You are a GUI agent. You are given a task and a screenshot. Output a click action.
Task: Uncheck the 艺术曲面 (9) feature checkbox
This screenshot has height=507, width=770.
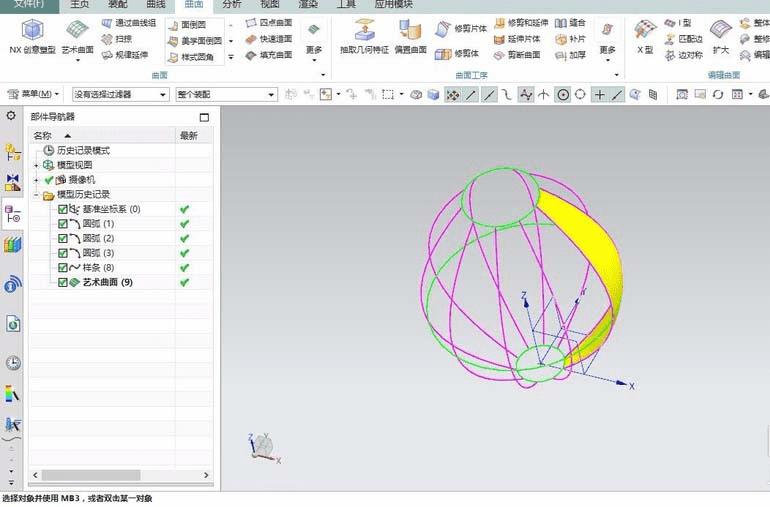pyautogui.click(x=63, y=283)
